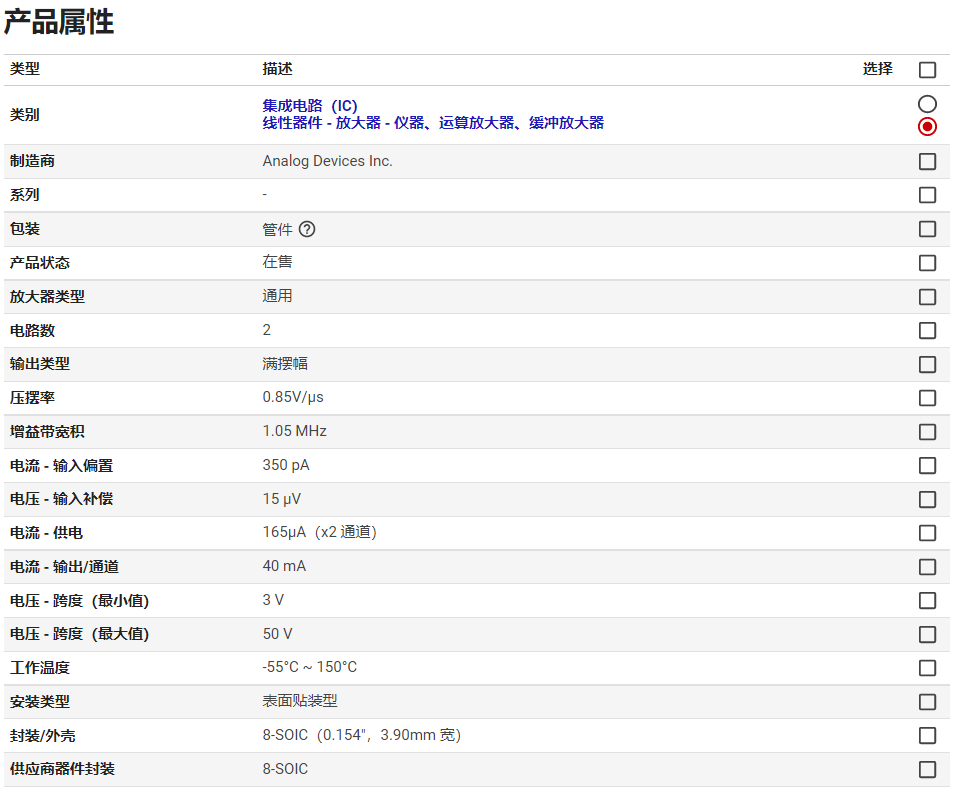Select the 集成电路（IC）radio button

click(927, 104)
